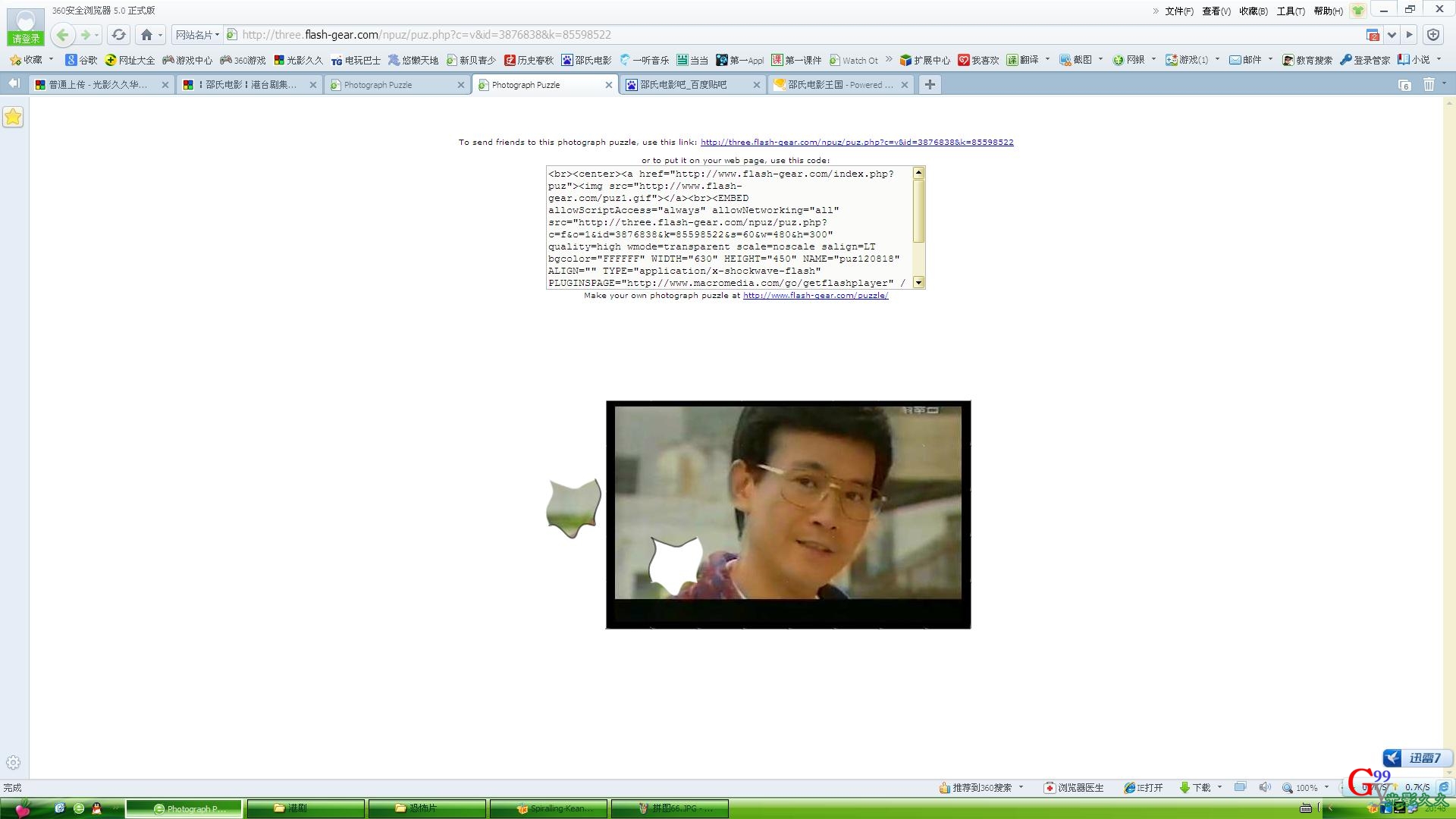
Task: Open the settings gear in sidebar
Action: pyautogui.click(x=13, y=762)
